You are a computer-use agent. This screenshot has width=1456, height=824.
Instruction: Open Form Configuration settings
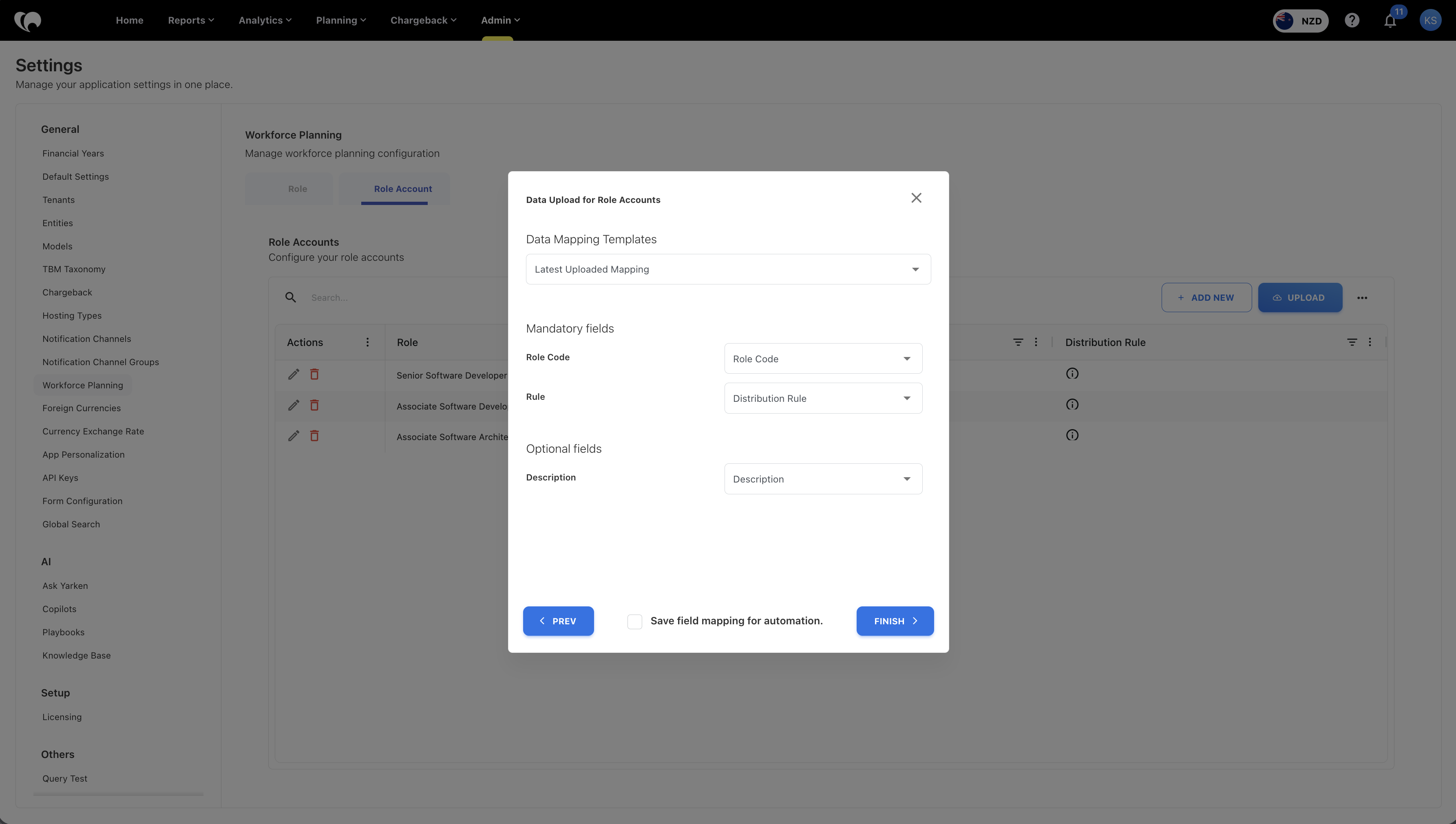[82, 501]
